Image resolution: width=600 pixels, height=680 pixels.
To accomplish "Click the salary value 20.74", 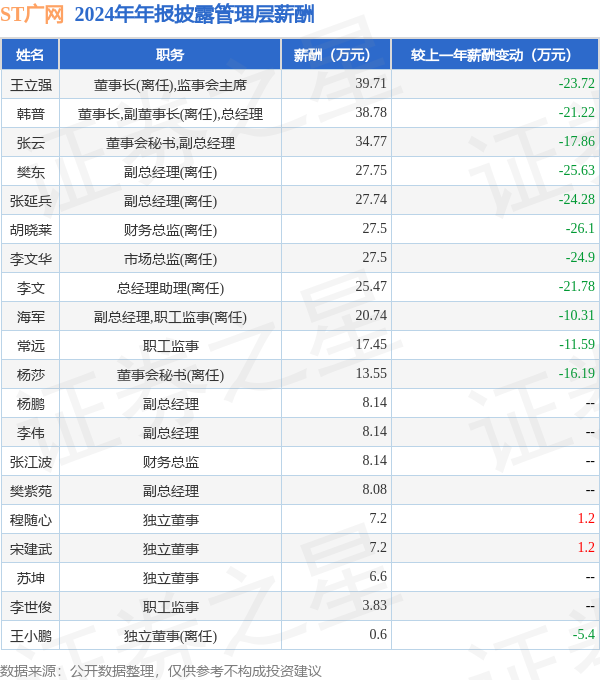I will pyautogui.click(x=371, y=315).
